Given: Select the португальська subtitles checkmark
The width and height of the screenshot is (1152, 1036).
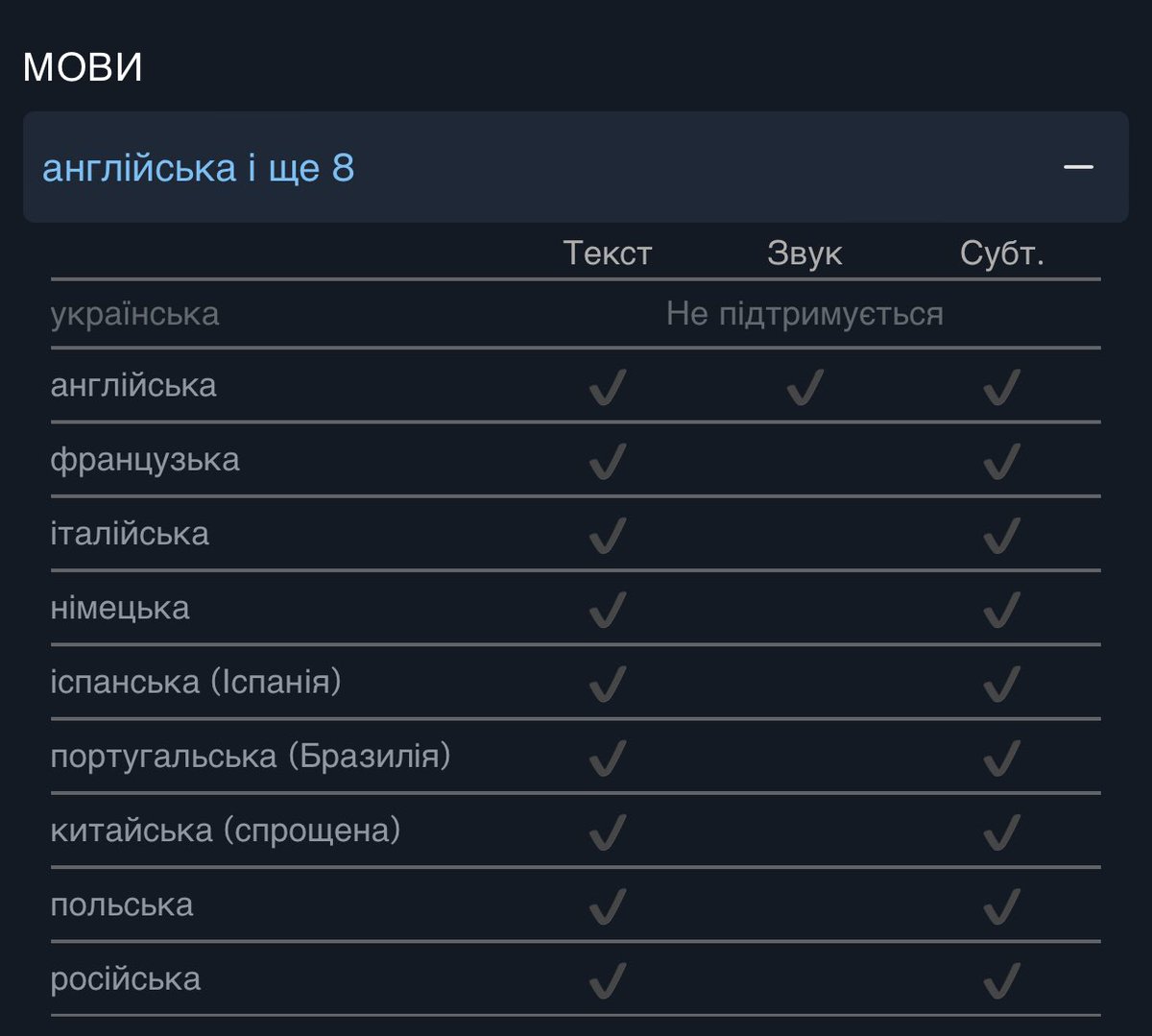Looking at the screenshot, I should pos(1001,759).
